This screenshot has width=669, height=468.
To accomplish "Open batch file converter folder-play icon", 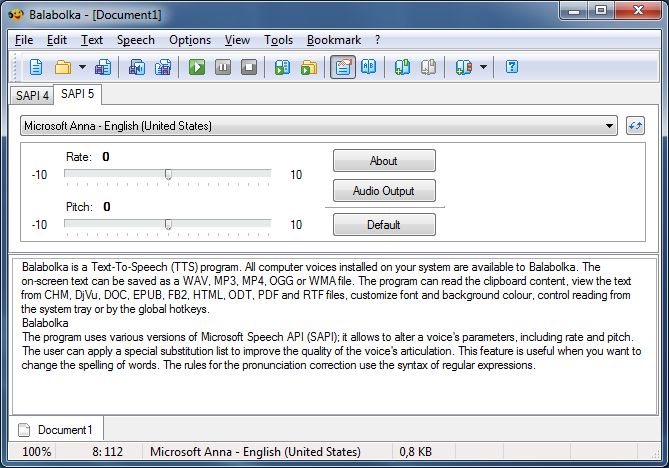I will click(309, 67).
